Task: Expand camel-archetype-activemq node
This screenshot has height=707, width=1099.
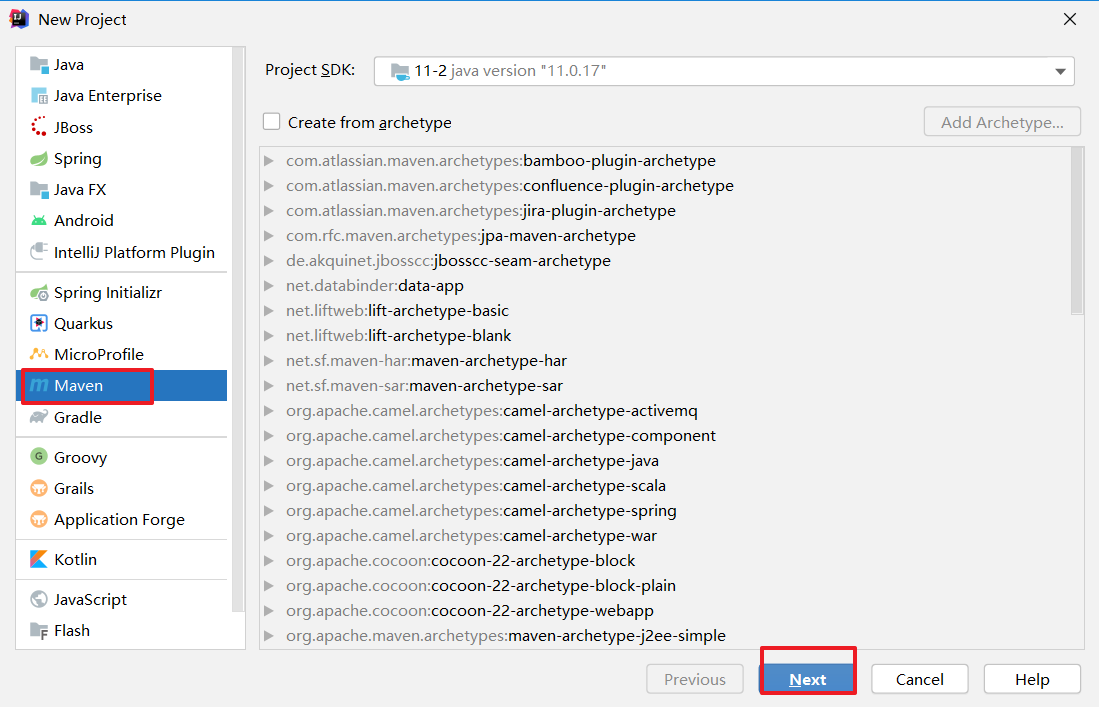Action: 268,411
